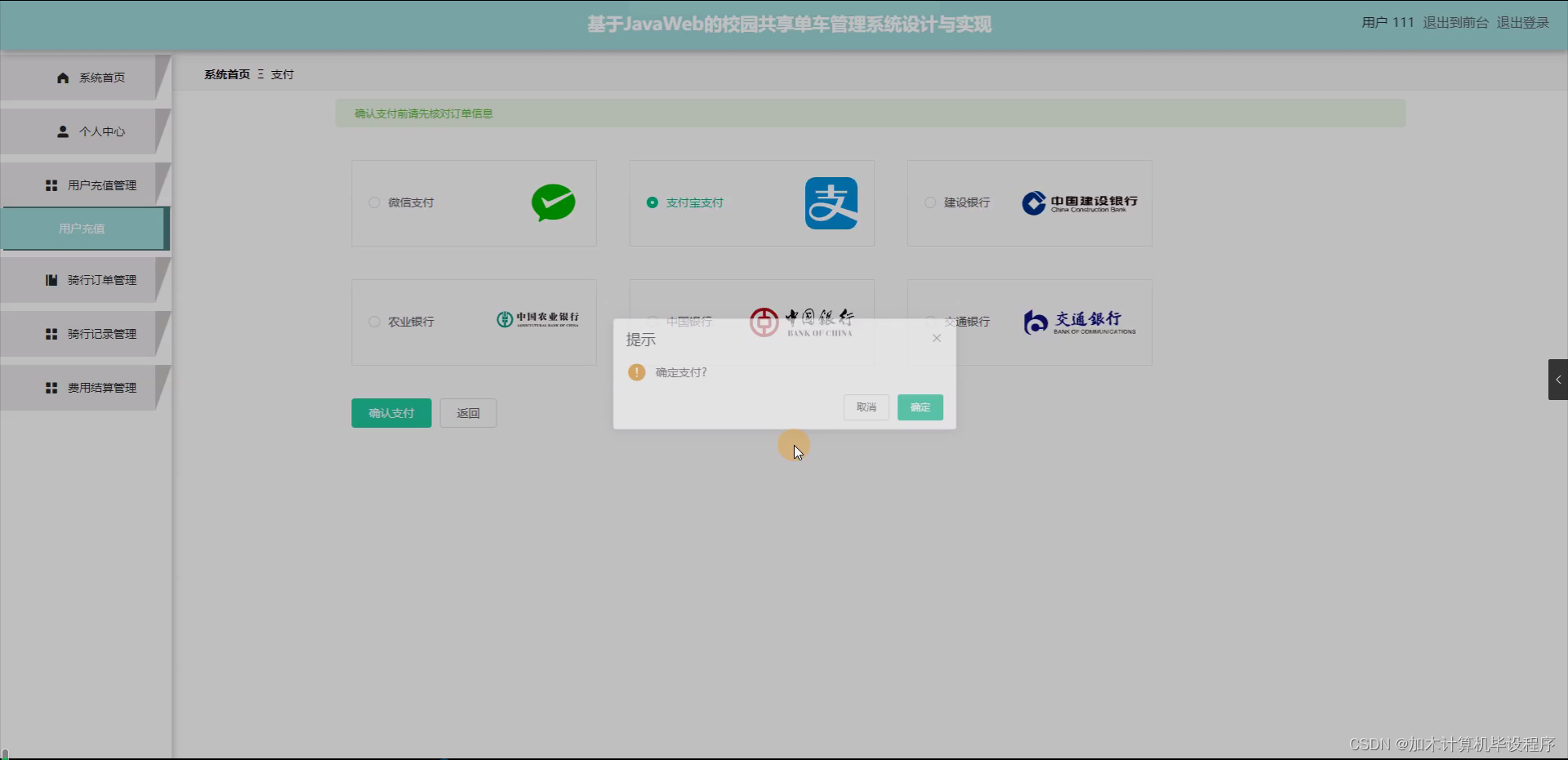This screenshot has width=1568, height=760.
Task: Click the warning icon in the 提示 dialog
Action: point(636,372)
